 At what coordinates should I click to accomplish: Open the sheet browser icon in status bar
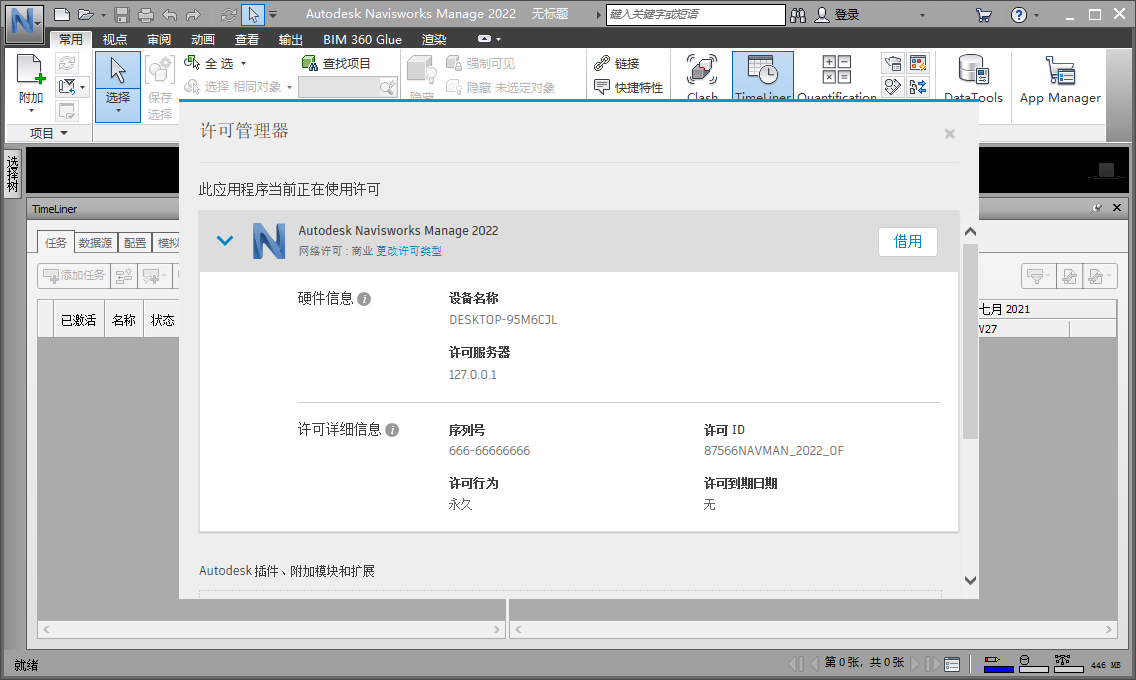click(953, 663)
